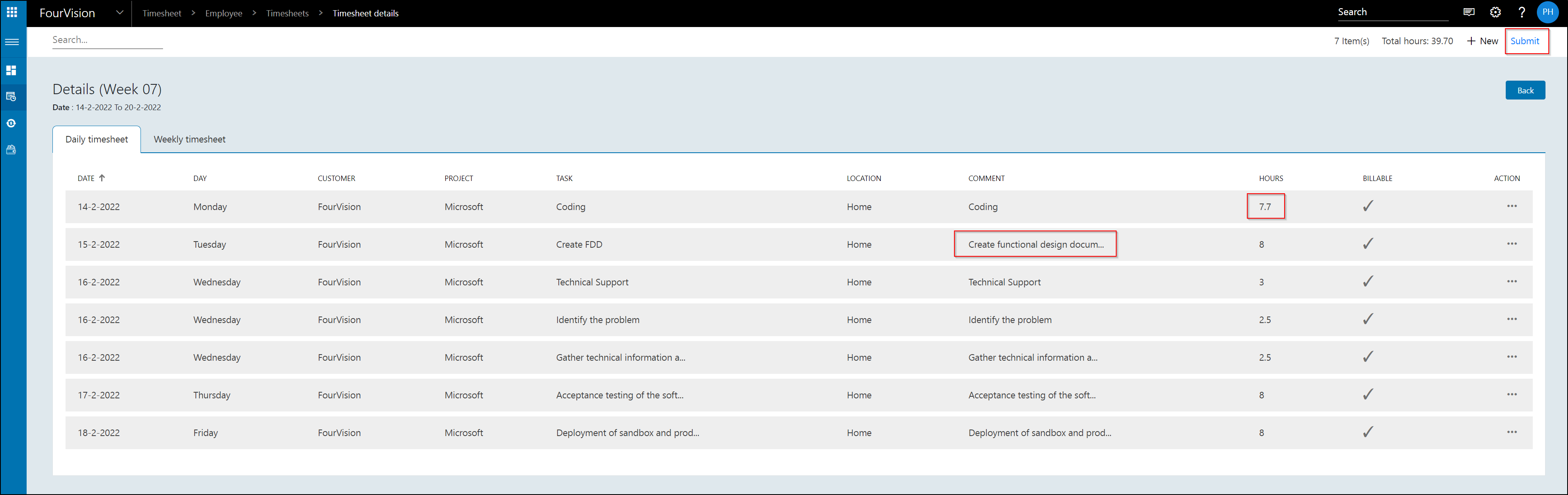Add a New timesheet entry
This screenshot has height=495, width=1568.
[x=1482, y=41]
